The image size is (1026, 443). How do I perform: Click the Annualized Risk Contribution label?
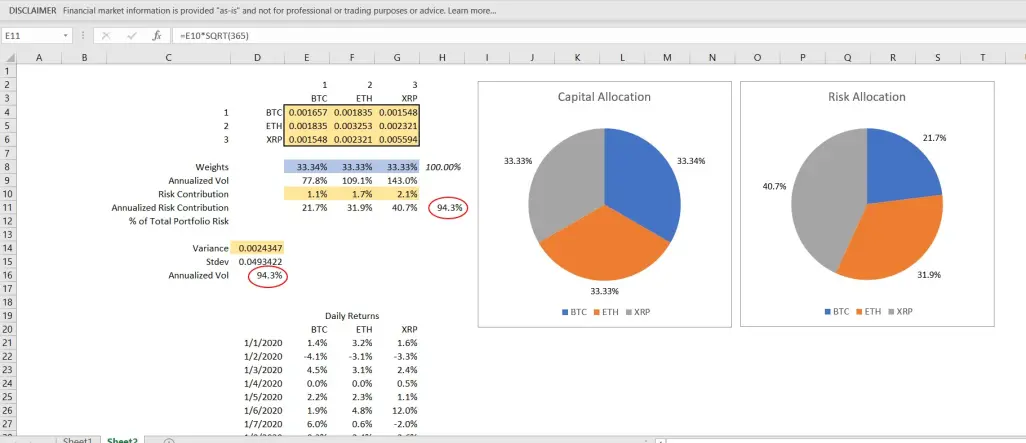tap(170, 208)
